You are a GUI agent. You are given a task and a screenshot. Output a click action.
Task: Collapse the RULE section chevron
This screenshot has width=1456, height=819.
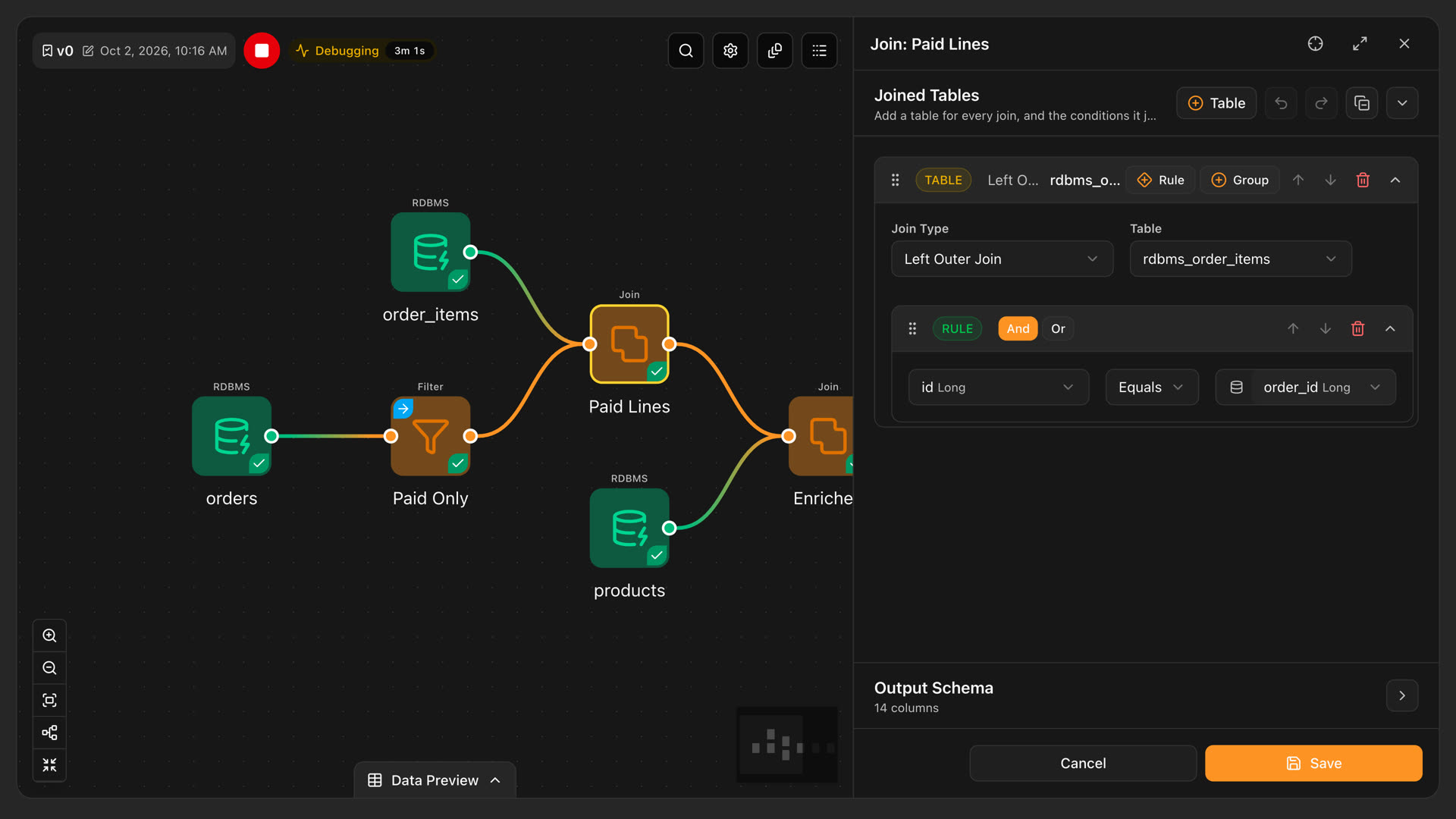click(x=1390, y=329)
